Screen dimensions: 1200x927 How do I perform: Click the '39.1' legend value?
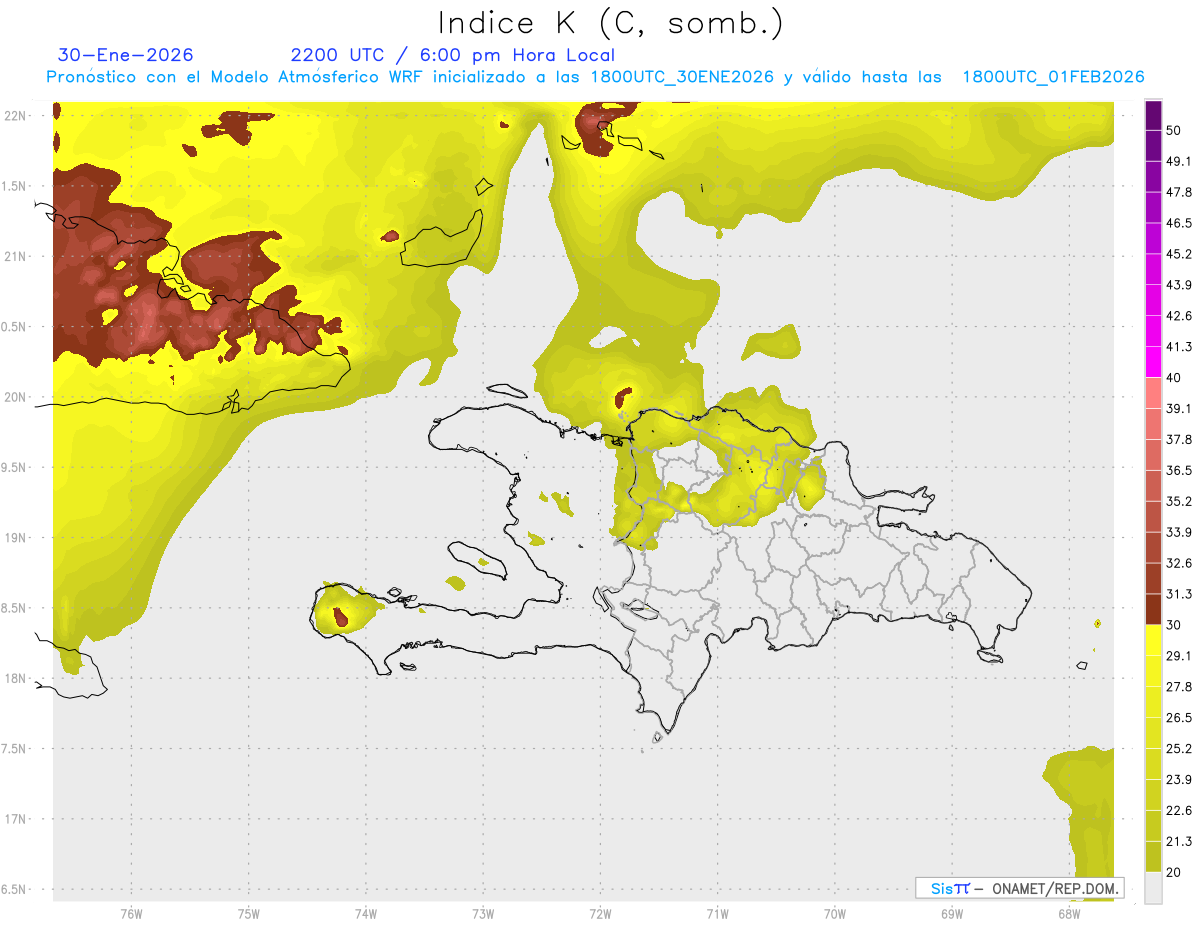[x=1179, y=409]
